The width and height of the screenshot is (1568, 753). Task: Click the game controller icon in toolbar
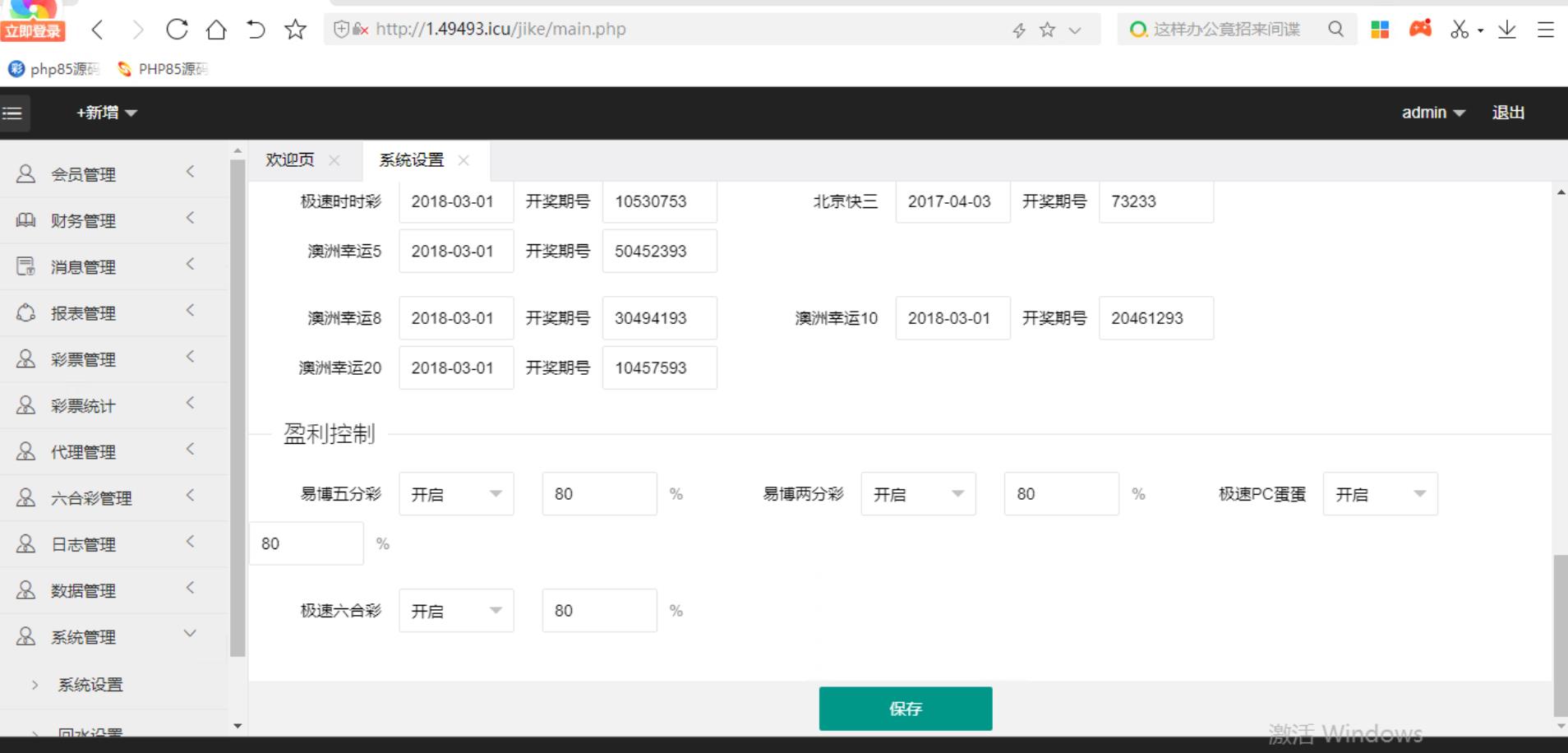pyautogui.click(x=1420, y=30)
